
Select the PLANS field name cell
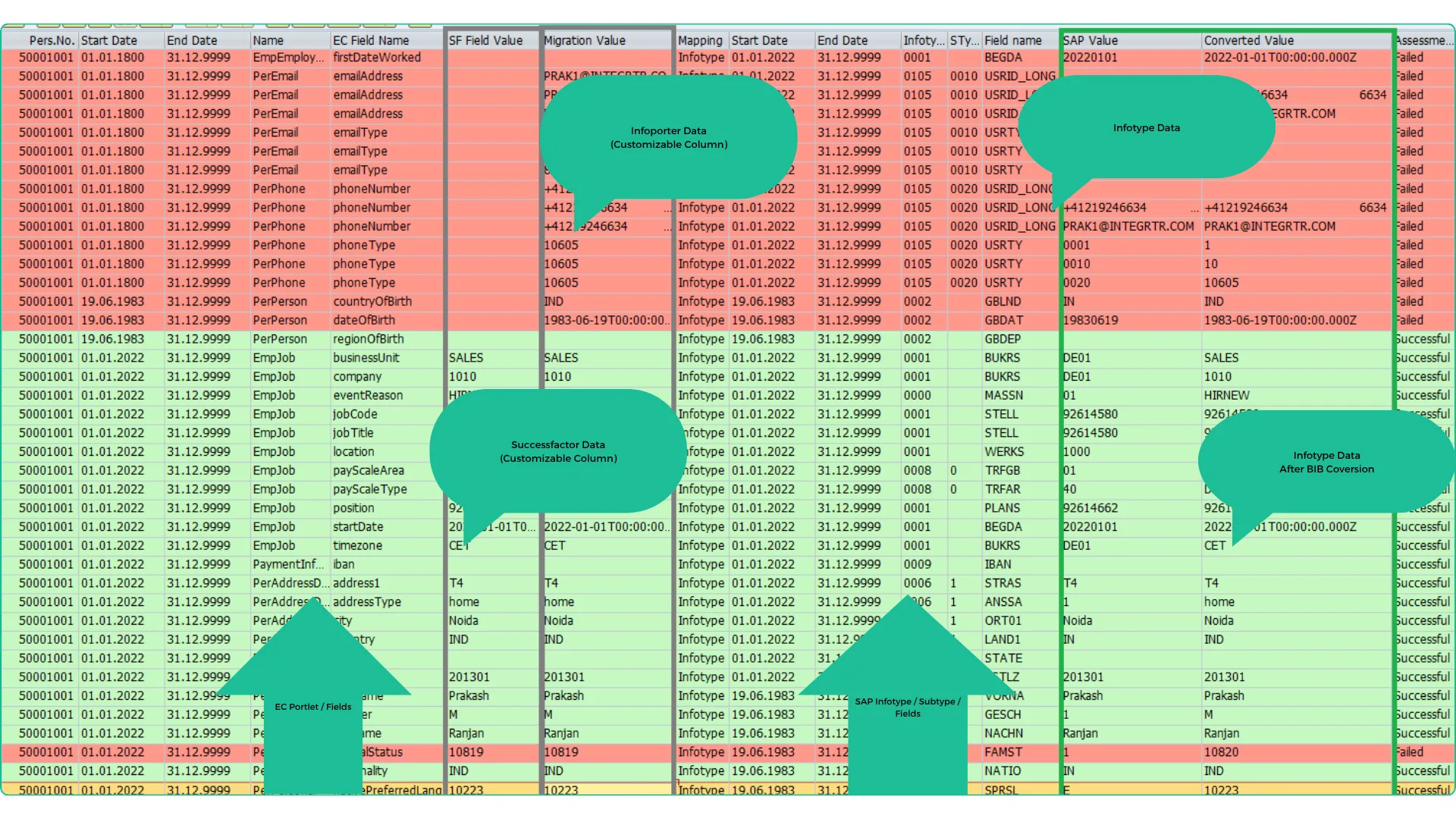pos(1020,508)
